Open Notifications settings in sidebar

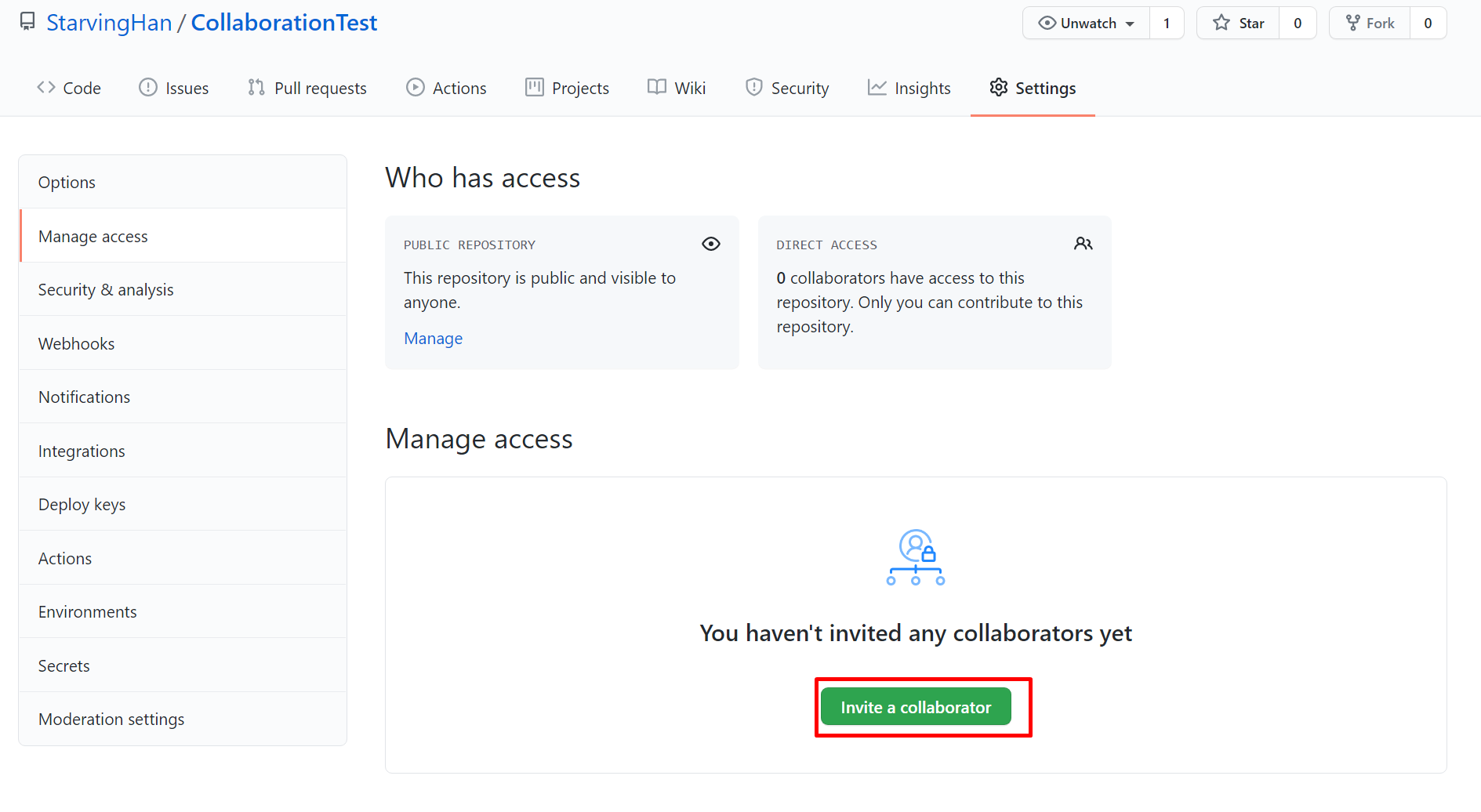point(183,397)
